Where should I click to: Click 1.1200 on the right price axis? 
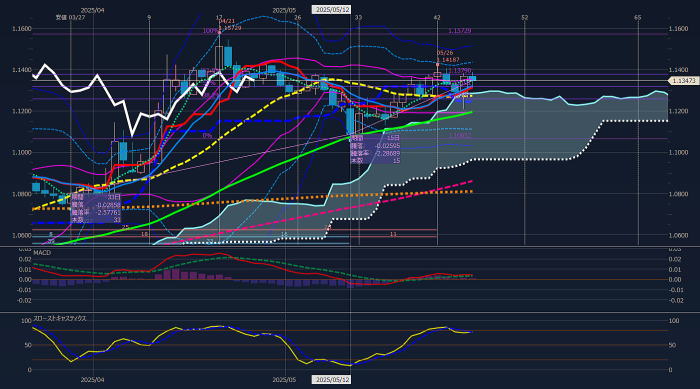(x=678, y=111)
